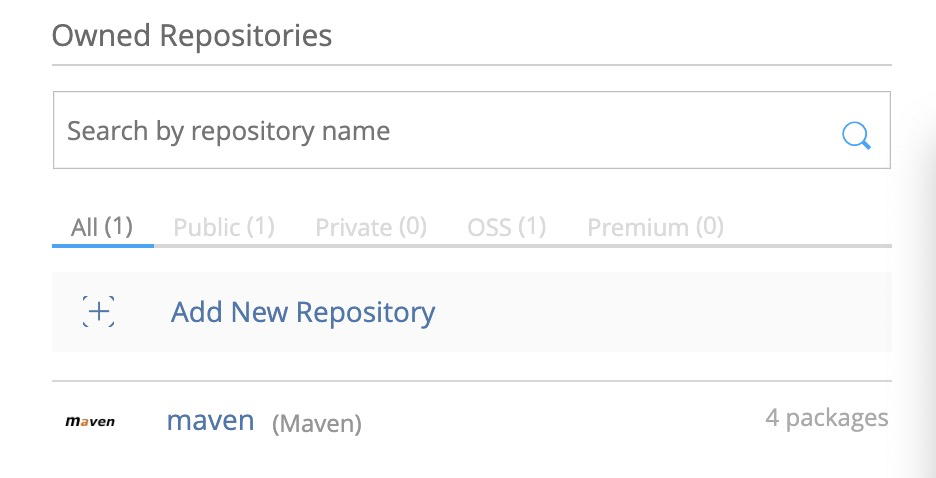The image size is (936, 478).
Task: Click the Owned Repositories heading
Action: coord(192,37)
